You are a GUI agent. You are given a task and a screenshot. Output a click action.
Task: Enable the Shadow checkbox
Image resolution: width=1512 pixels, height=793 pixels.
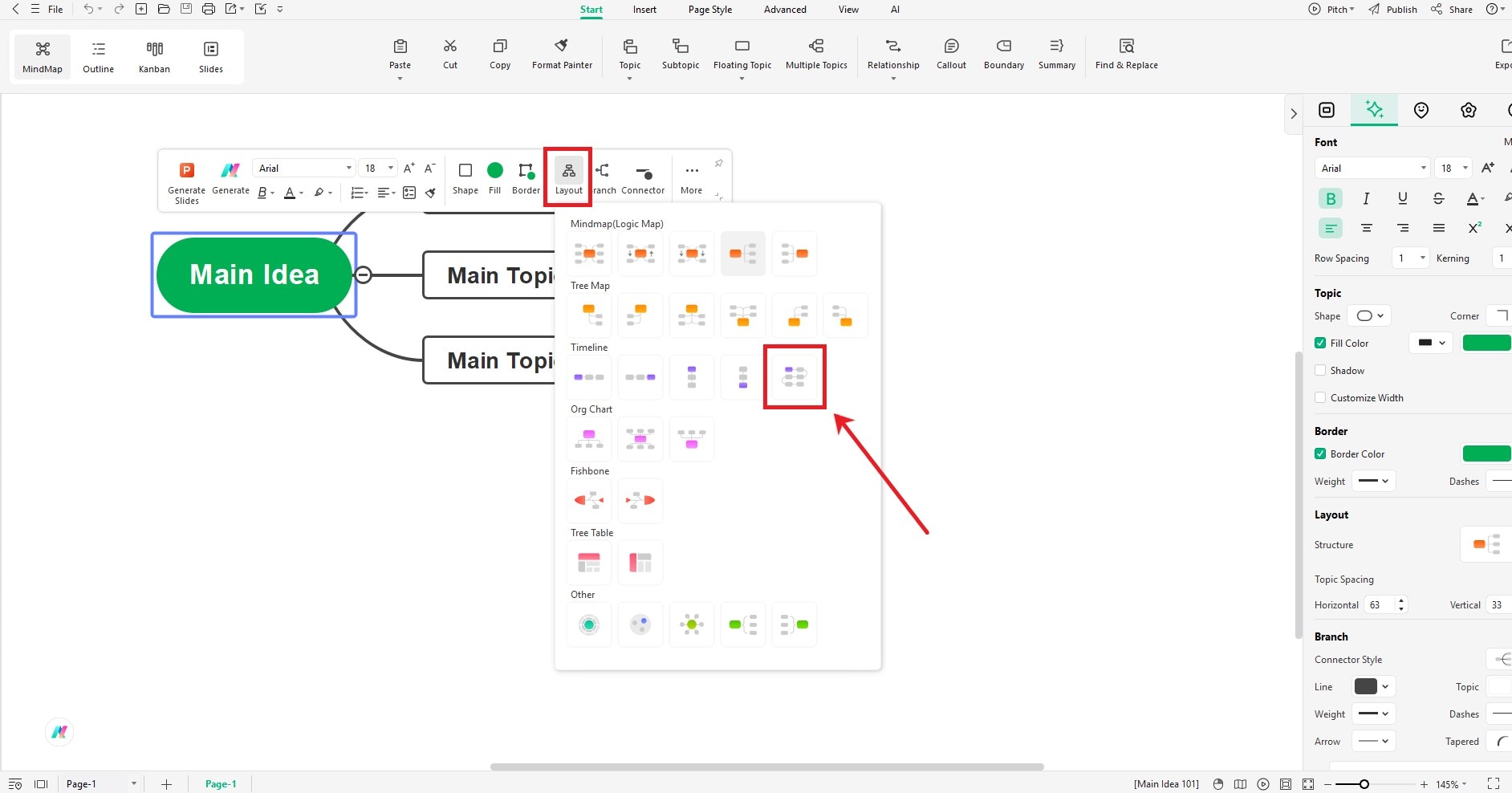[x=1320, y=370]
